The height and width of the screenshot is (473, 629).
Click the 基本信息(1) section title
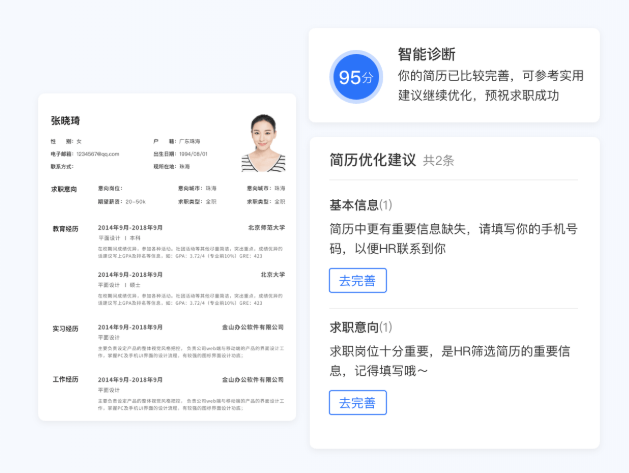point(361,205)
